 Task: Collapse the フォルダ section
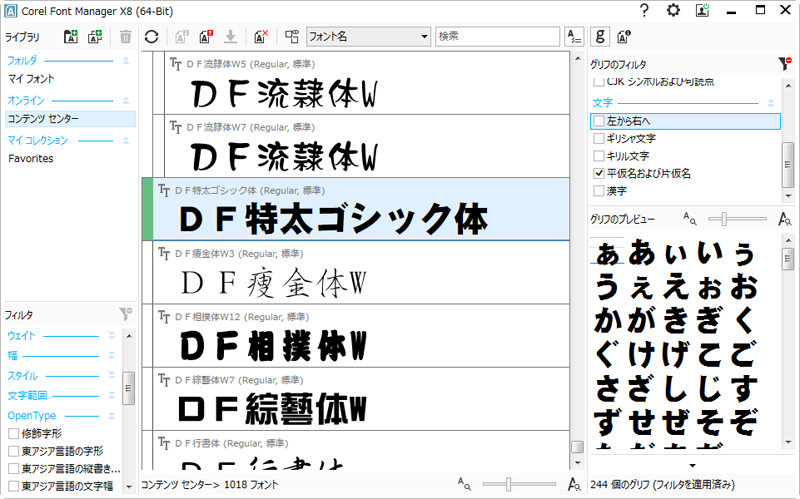pyautogui.click(x=126, y=61)
